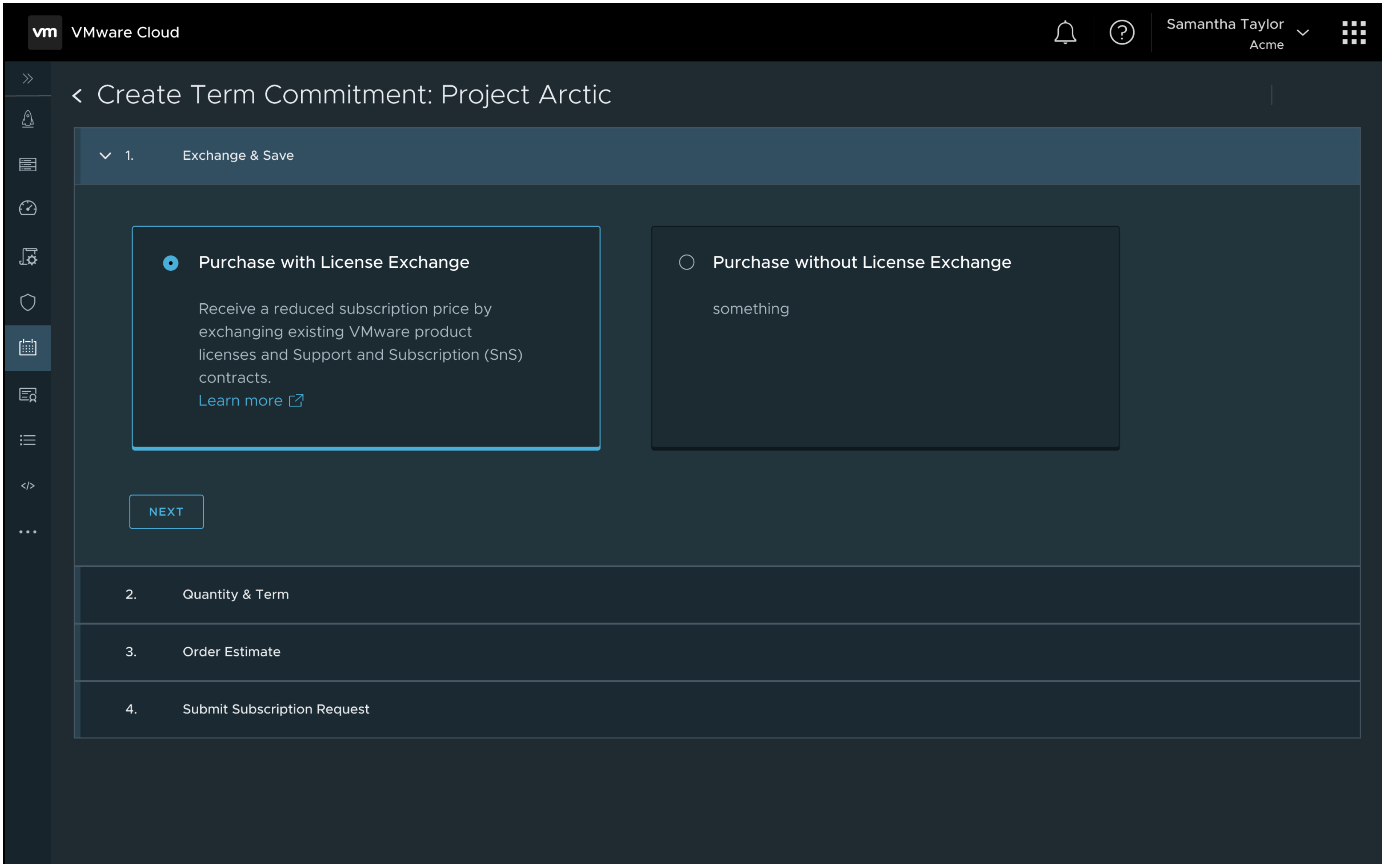Viewport: 1387px width, 868px height.
Task: Open the speedometer dashboard sidebar icon
Action: tap(27, 208)
